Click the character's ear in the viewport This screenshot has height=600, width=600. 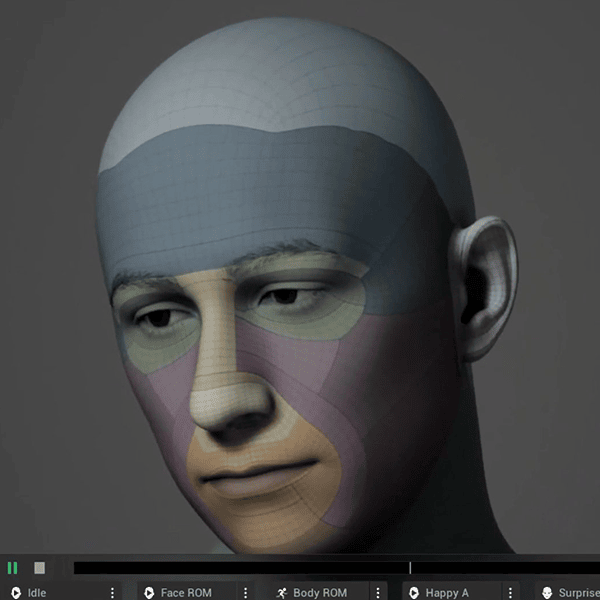pos(485,287)
